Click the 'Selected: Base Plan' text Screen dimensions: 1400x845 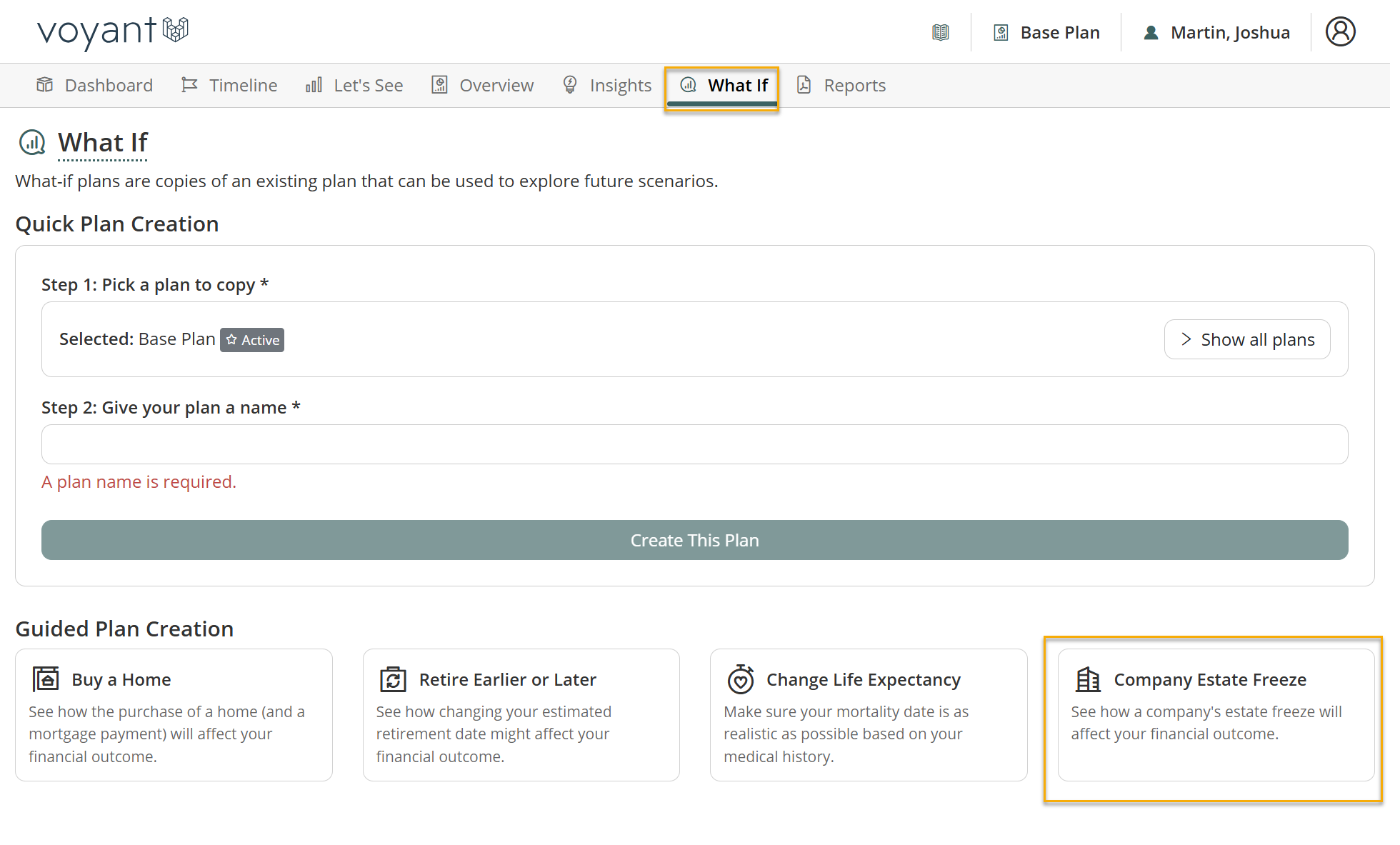pyautogui.click(x=137, y=339)
